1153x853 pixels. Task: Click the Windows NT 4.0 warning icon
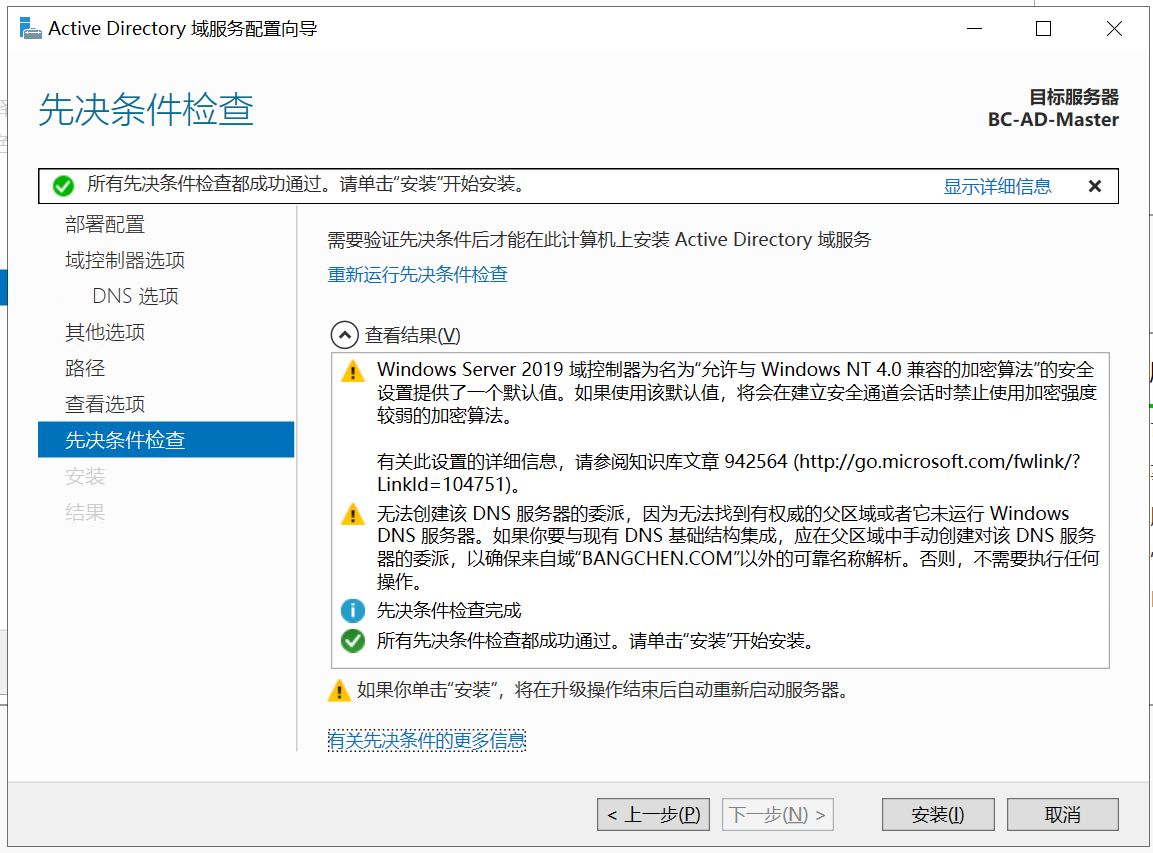(x=352, y=371)
